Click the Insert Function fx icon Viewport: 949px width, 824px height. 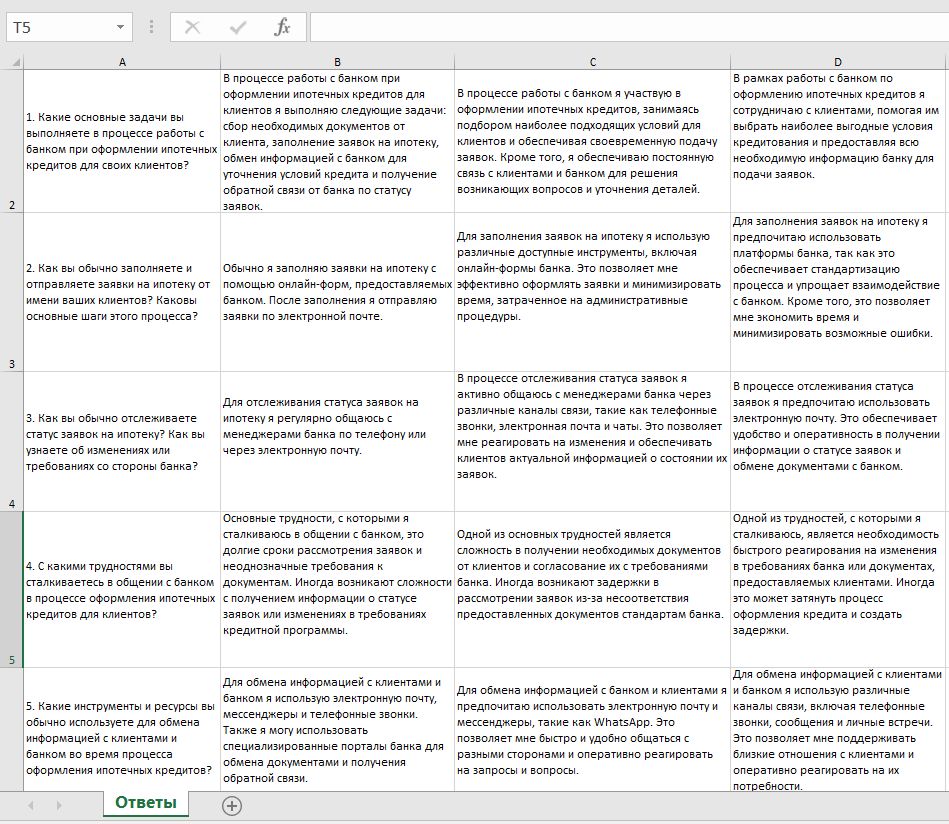(283, 27)
